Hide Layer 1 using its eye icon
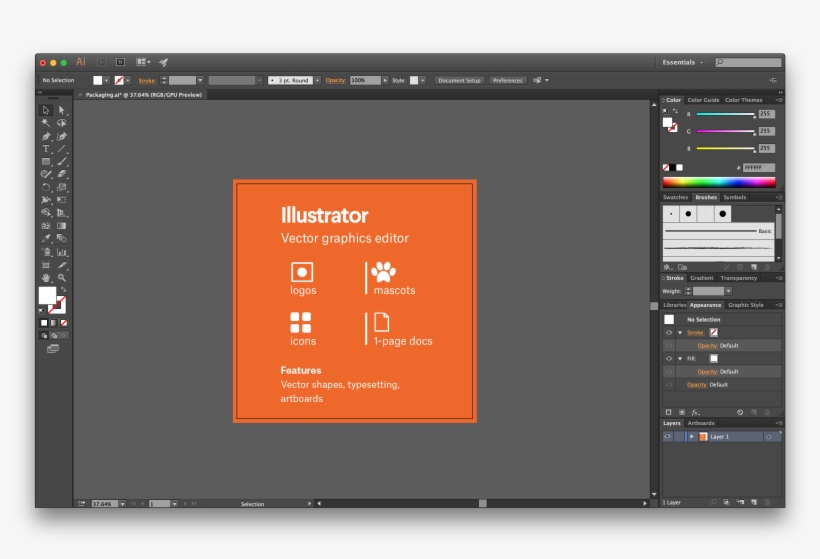This screenshot has height=559, width=820. point(668,437)
